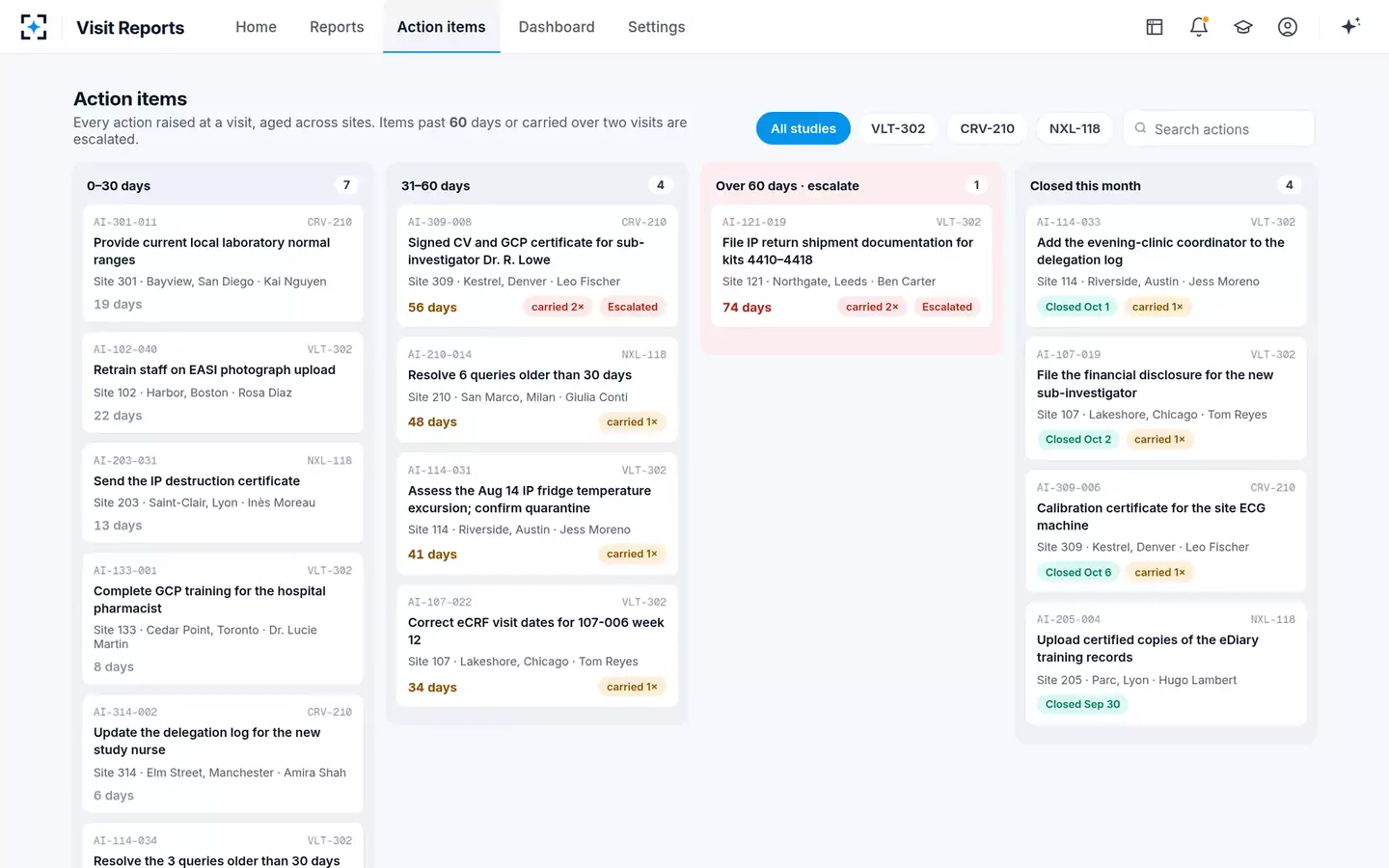Select the Action items tab

pos(442,27)
